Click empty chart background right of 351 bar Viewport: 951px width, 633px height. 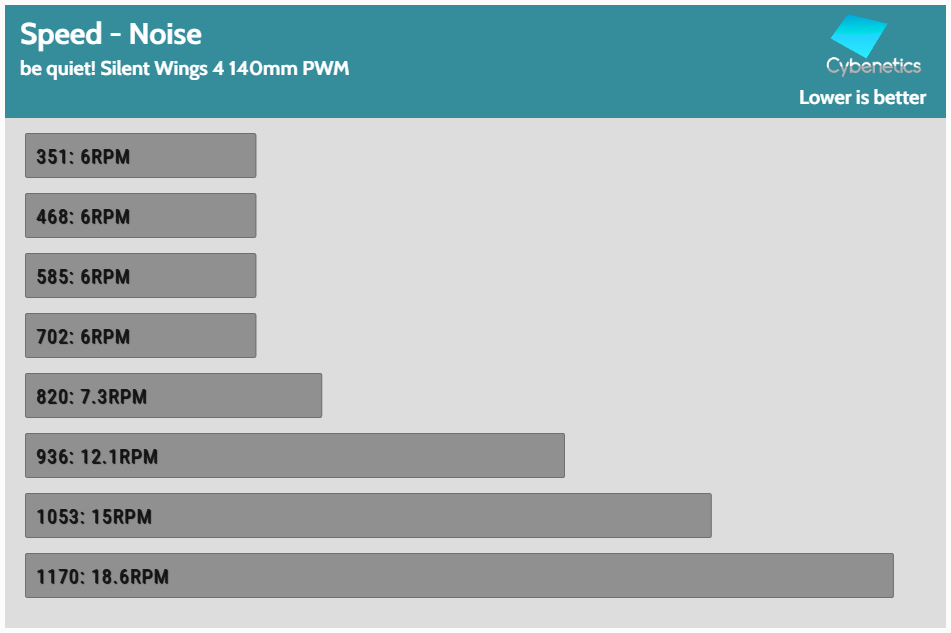(x=600, y=156)
